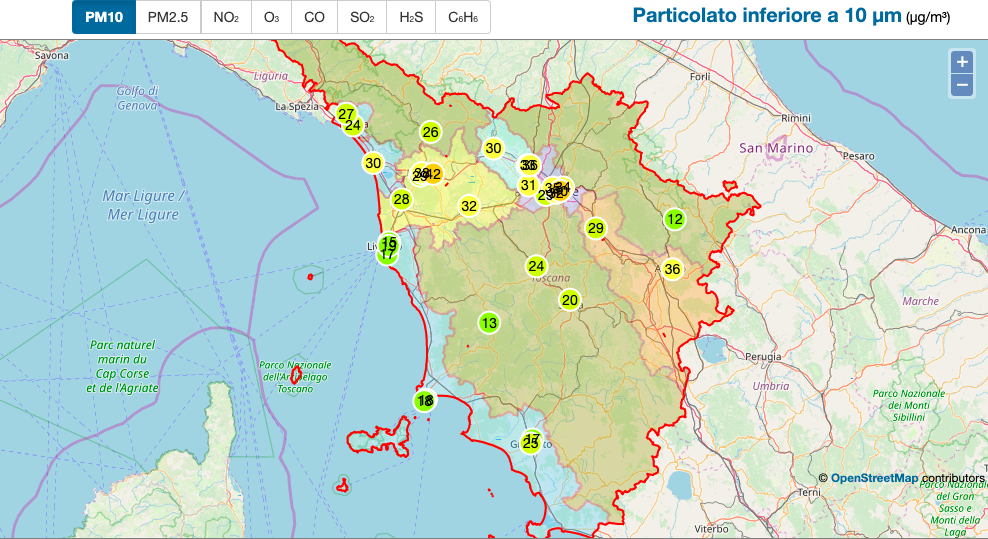Open the station marker with value 26
The image size is (988, 539).
pos(430,132)
